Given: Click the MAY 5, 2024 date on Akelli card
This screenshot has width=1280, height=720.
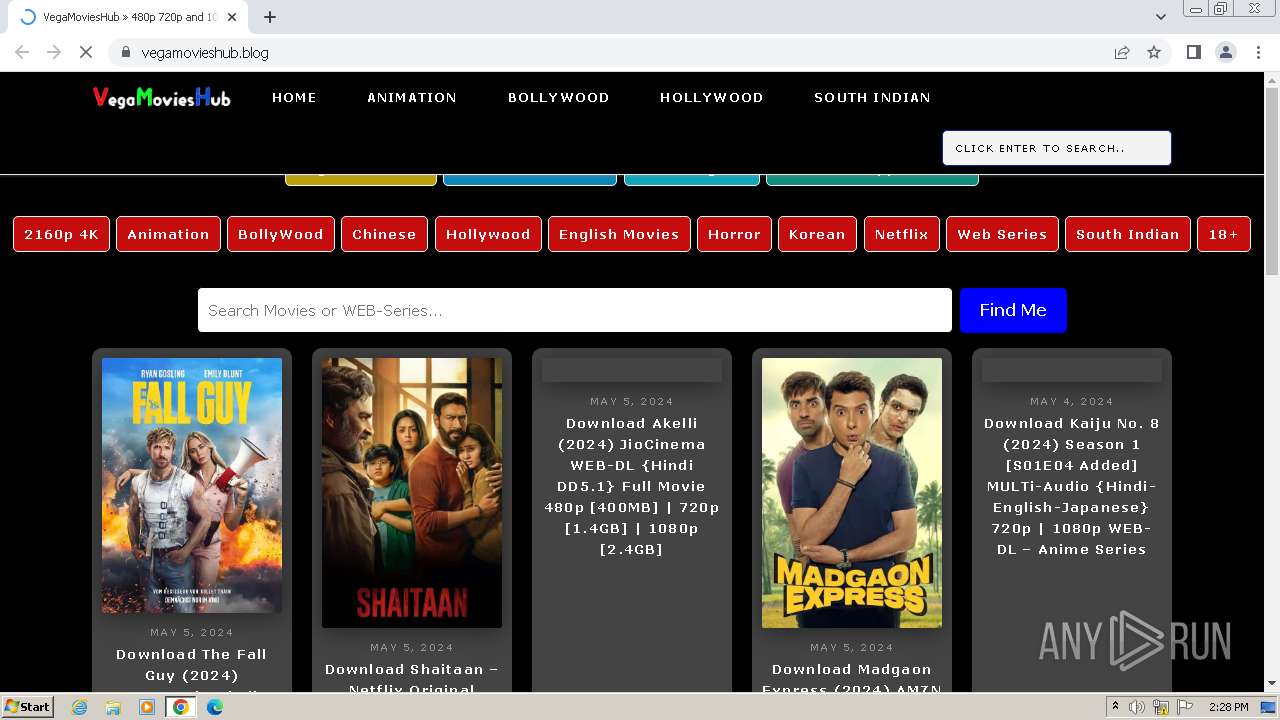Looking at the screenshot, I should point(632,401).
